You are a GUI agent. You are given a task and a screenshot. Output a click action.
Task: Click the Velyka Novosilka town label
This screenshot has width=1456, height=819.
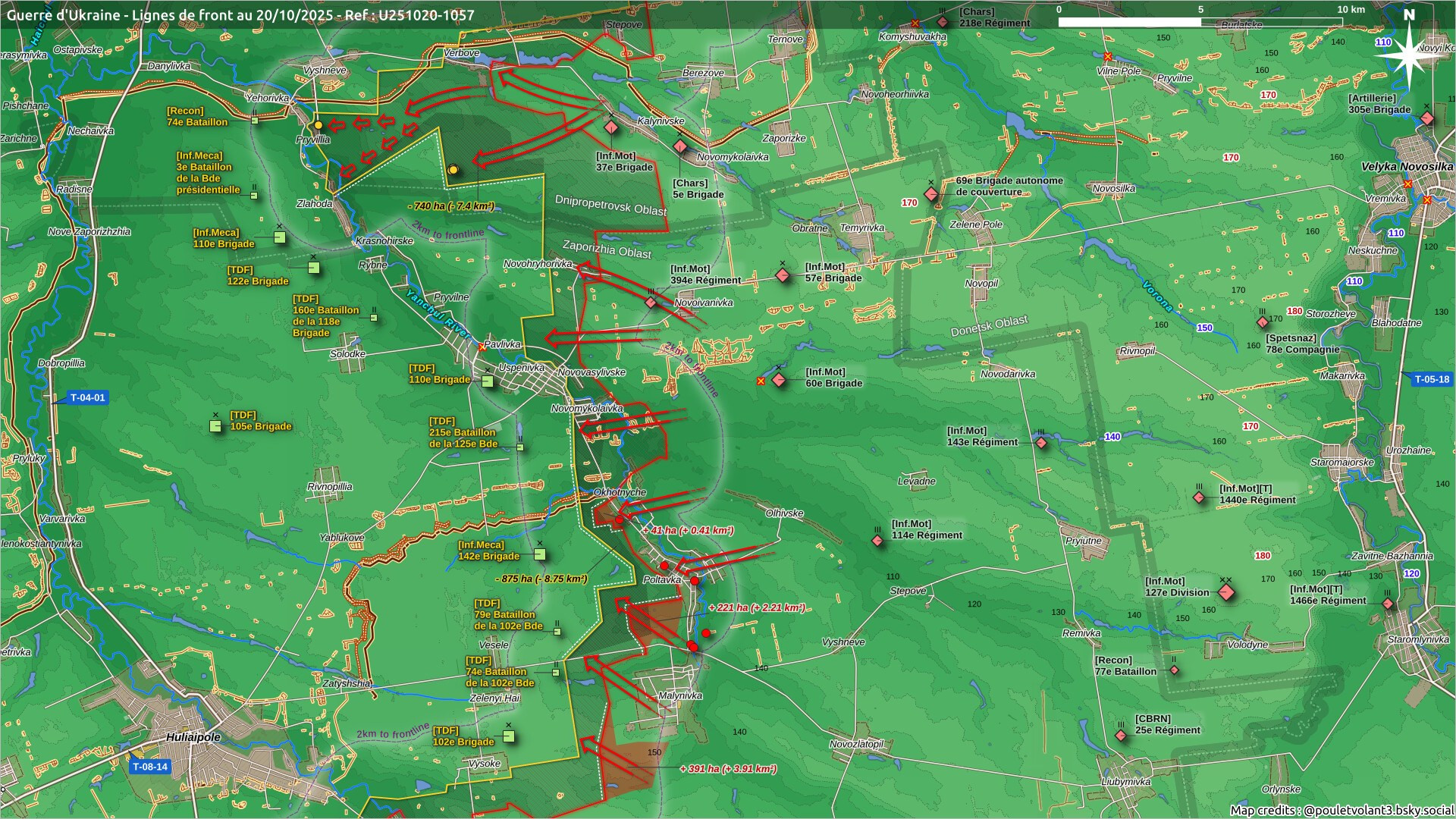pyautogui.click(x=1407, y=167)
